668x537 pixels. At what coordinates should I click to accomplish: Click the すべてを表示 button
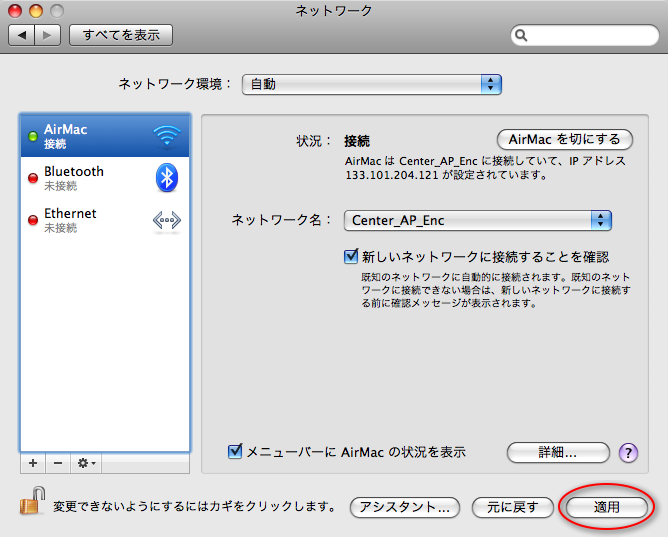pos(121,35)
